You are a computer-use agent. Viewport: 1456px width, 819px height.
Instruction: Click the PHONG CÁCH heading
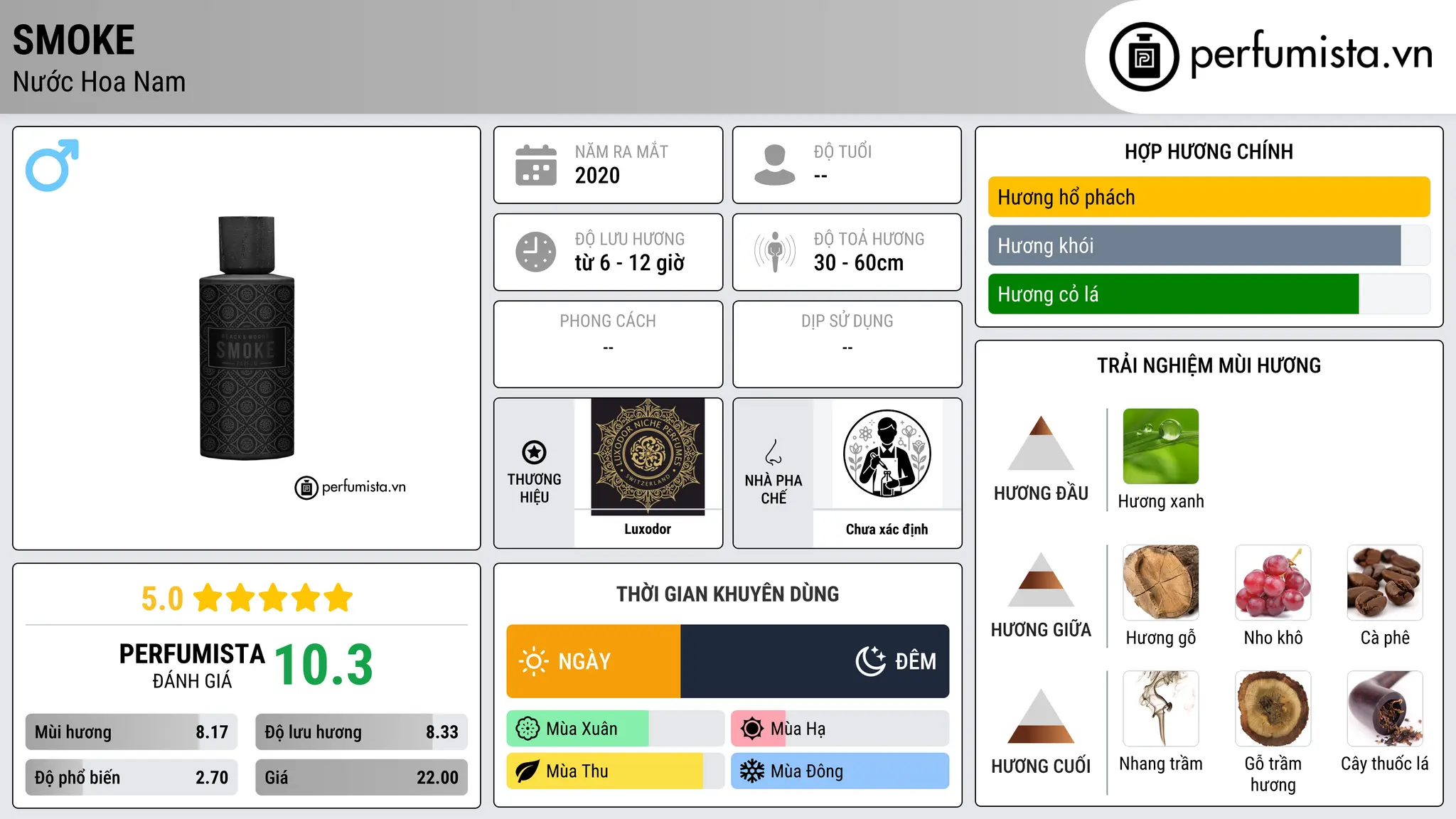(608, 321)
